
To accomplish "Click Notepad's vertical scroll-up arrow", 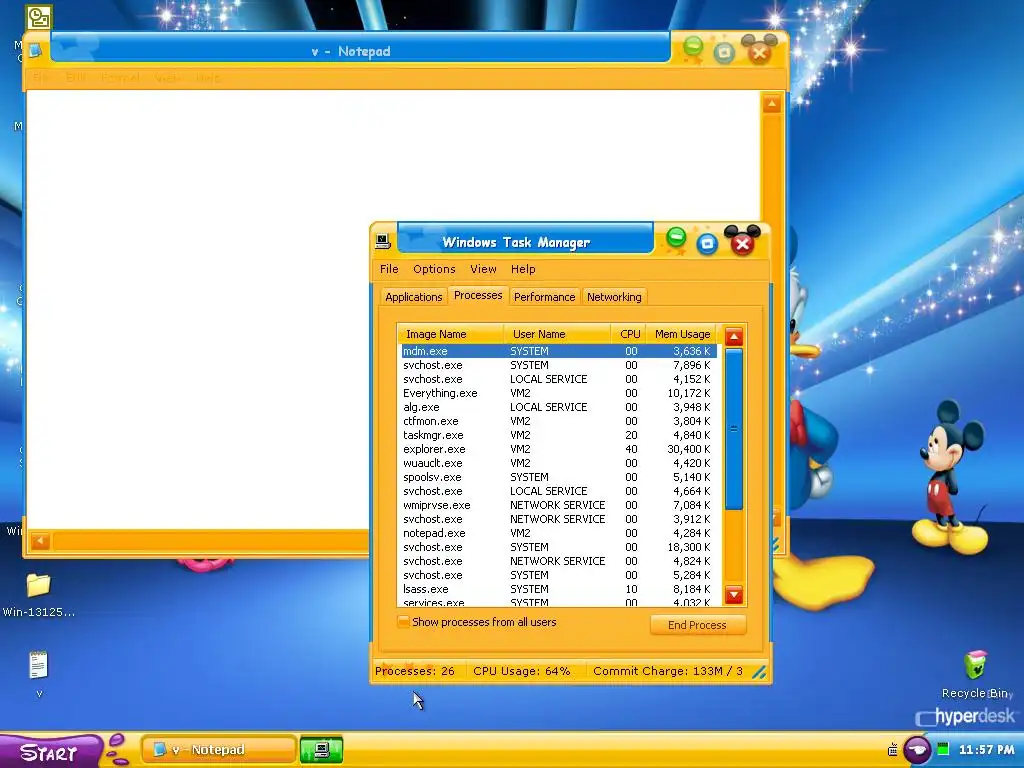I will point(772,104).
